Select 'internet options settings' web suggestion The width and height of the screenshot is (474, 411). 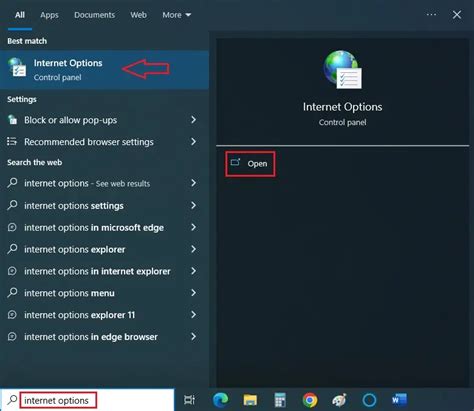click(x=104, y=205)
